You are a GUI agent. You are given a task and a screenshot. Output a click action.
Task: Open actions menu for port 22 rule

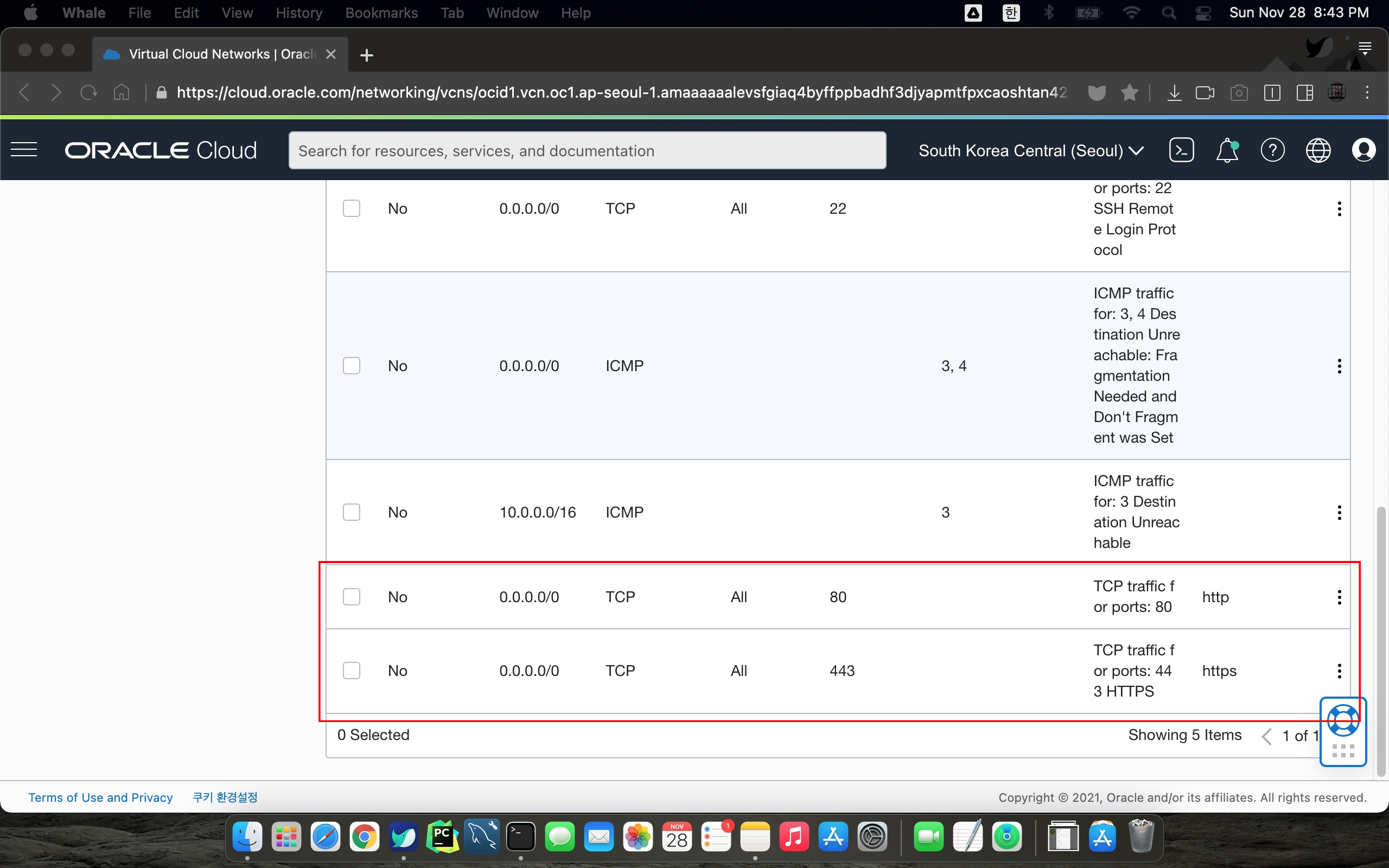1339,209
